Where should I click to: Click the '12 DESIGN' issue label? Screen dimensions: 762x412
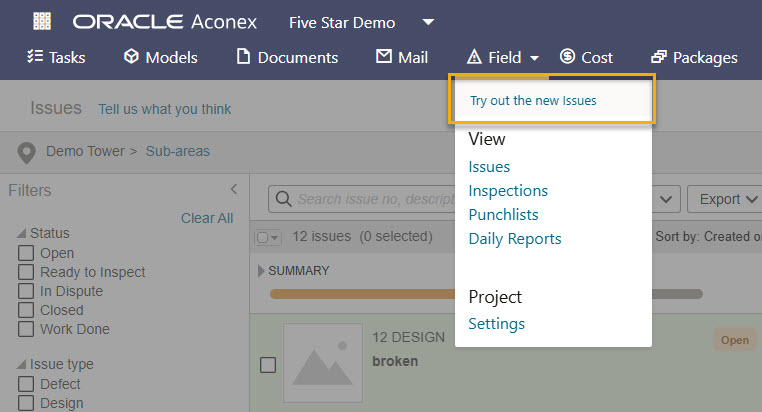coord(408,337)
